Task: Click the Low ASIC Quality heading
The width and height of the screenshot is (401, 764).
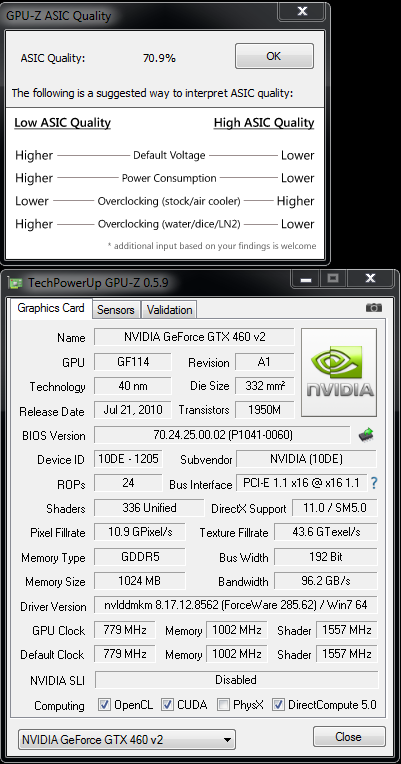Action: point(62,123)
